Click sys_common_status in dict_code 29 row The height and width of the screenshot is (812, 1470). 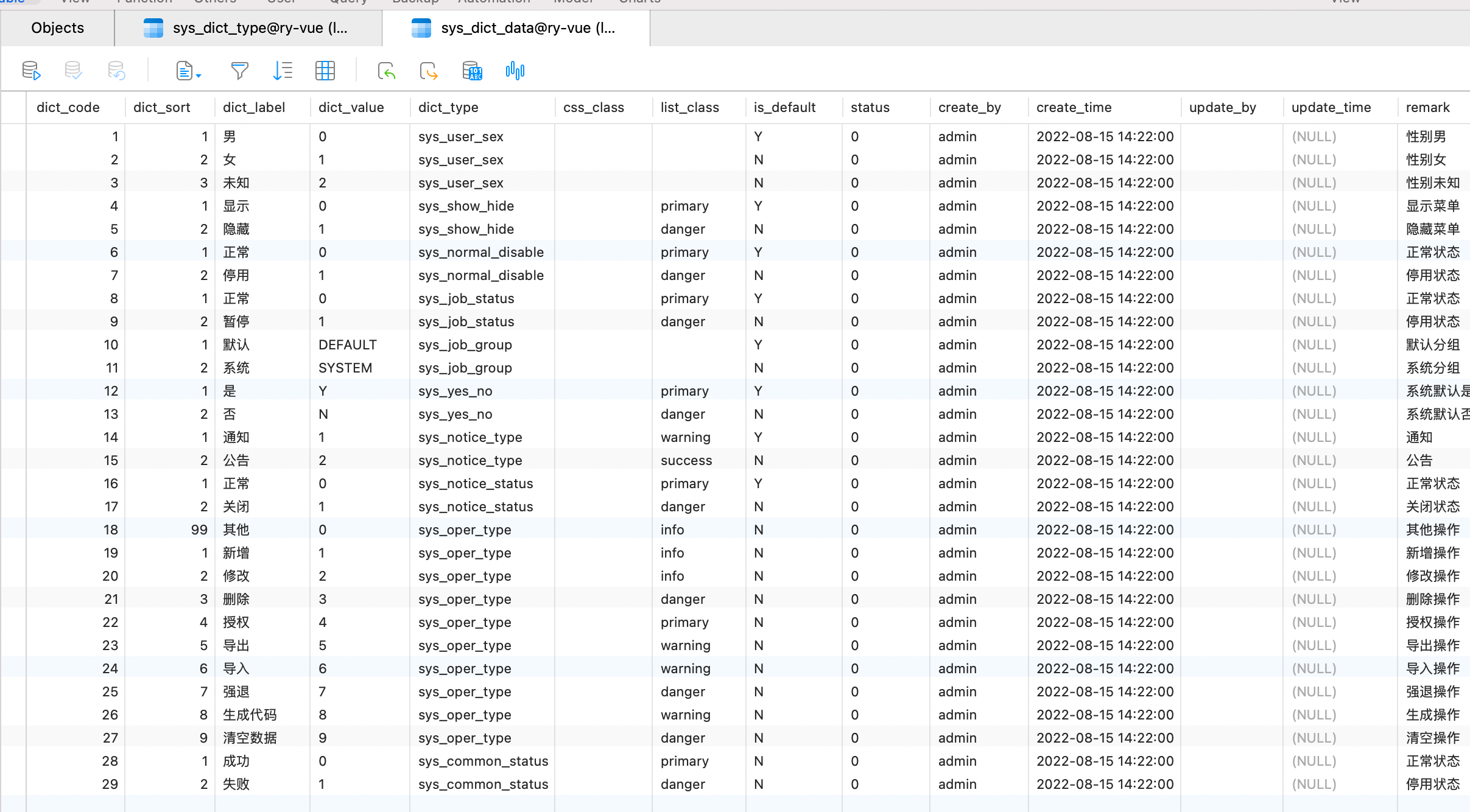click(483, 784)
